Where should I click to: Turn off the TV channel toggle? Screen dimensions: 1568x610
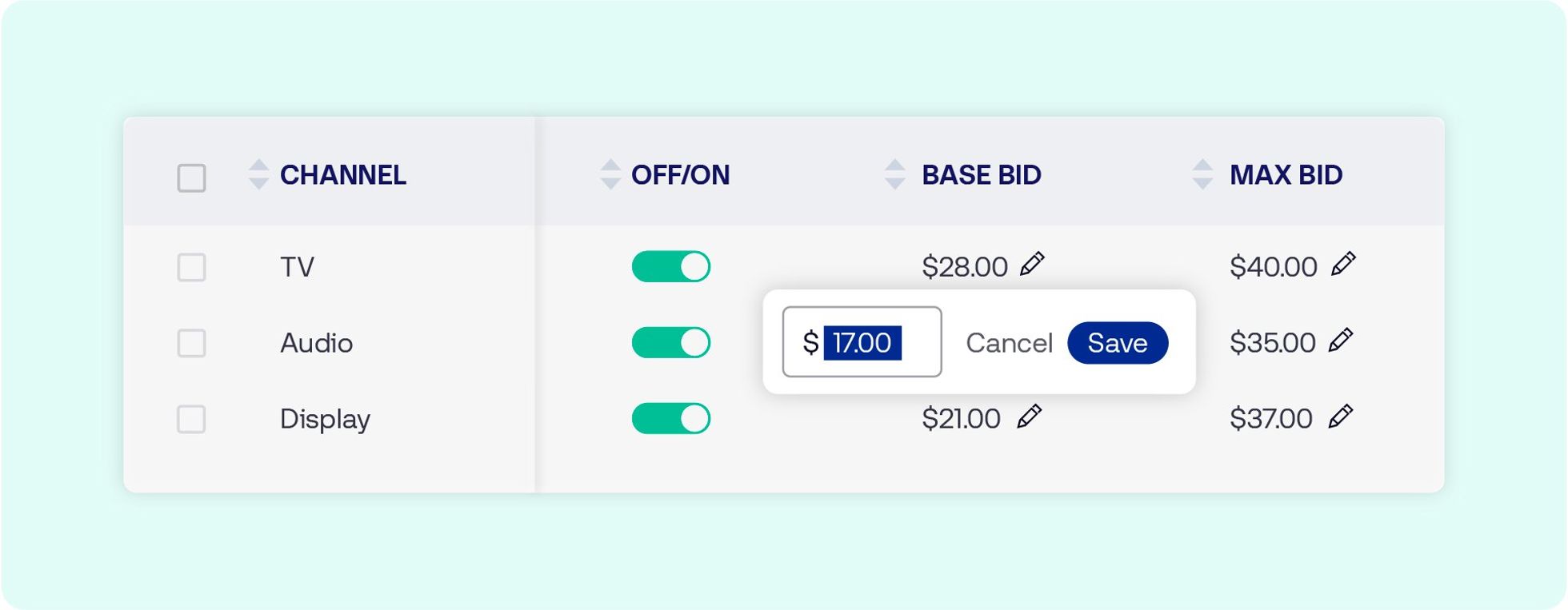point(670,266)
